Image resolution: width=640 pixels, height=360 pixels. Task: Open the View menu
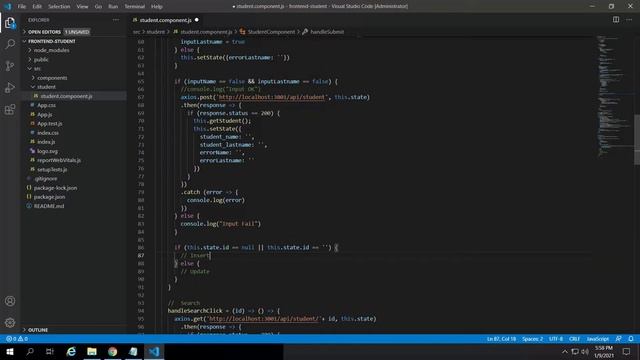[82, 7]
